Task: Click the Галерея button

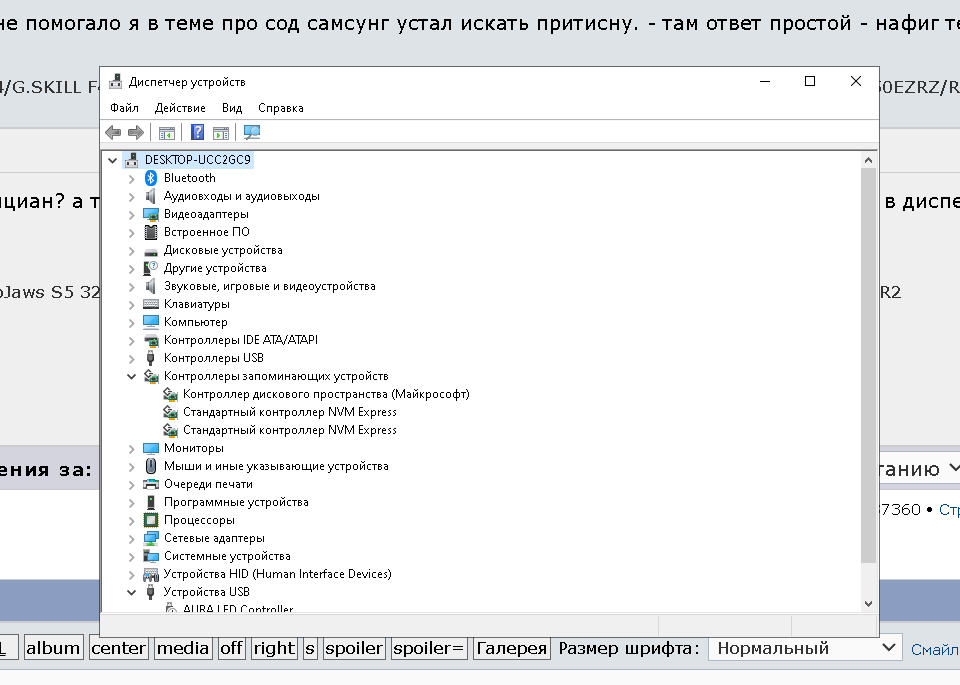Action: click(511, 648)
